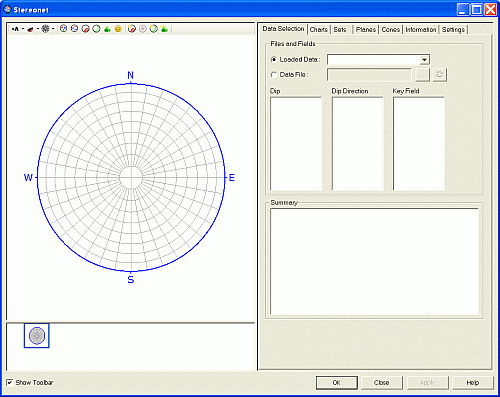Click the Help button
The width and height of the screenshot is (500, 397).
point(473,383)
